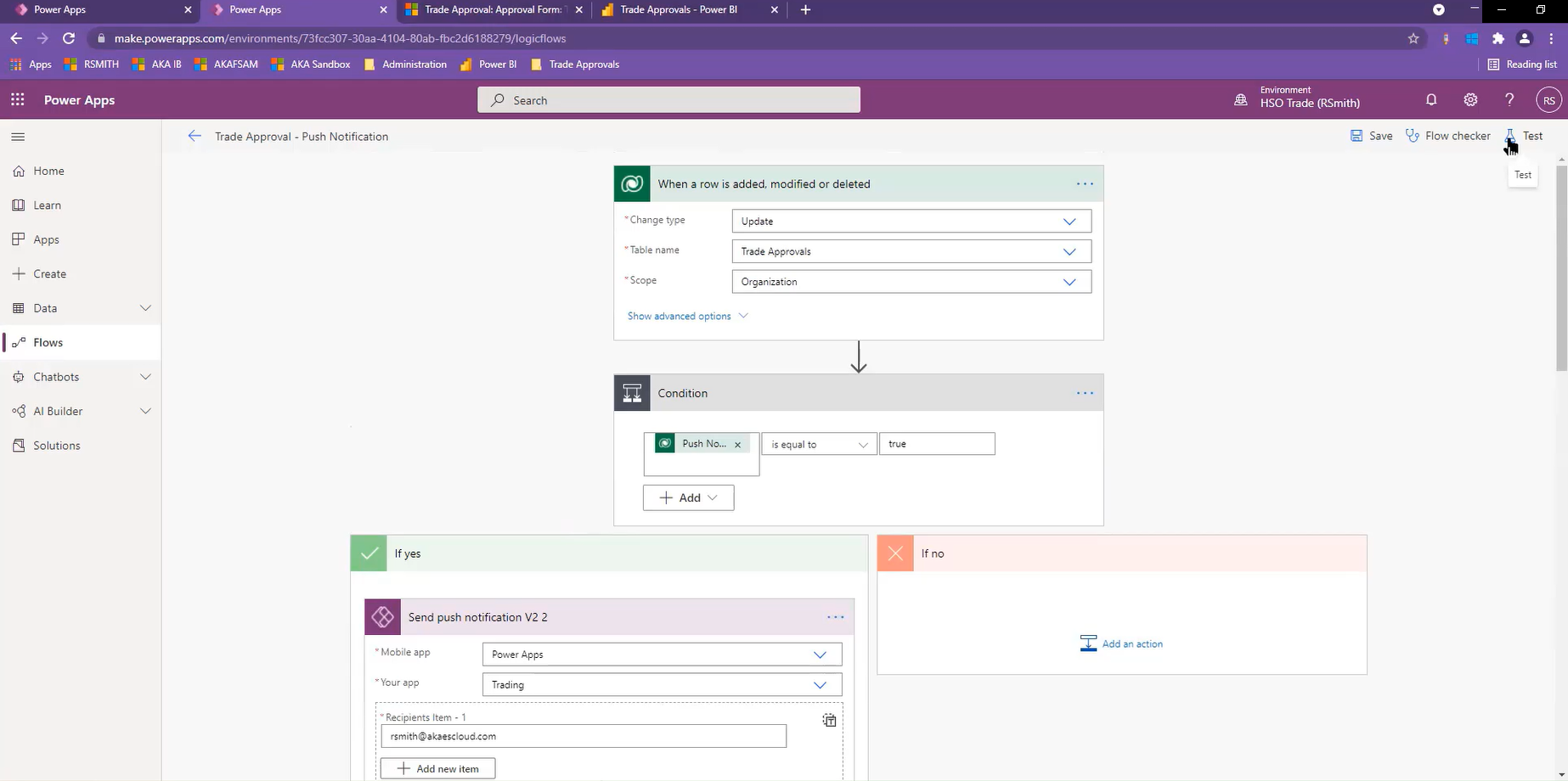This screenshot has width=1568, height=781.
Task: Click the Save button
Action: pos(1372,136)
